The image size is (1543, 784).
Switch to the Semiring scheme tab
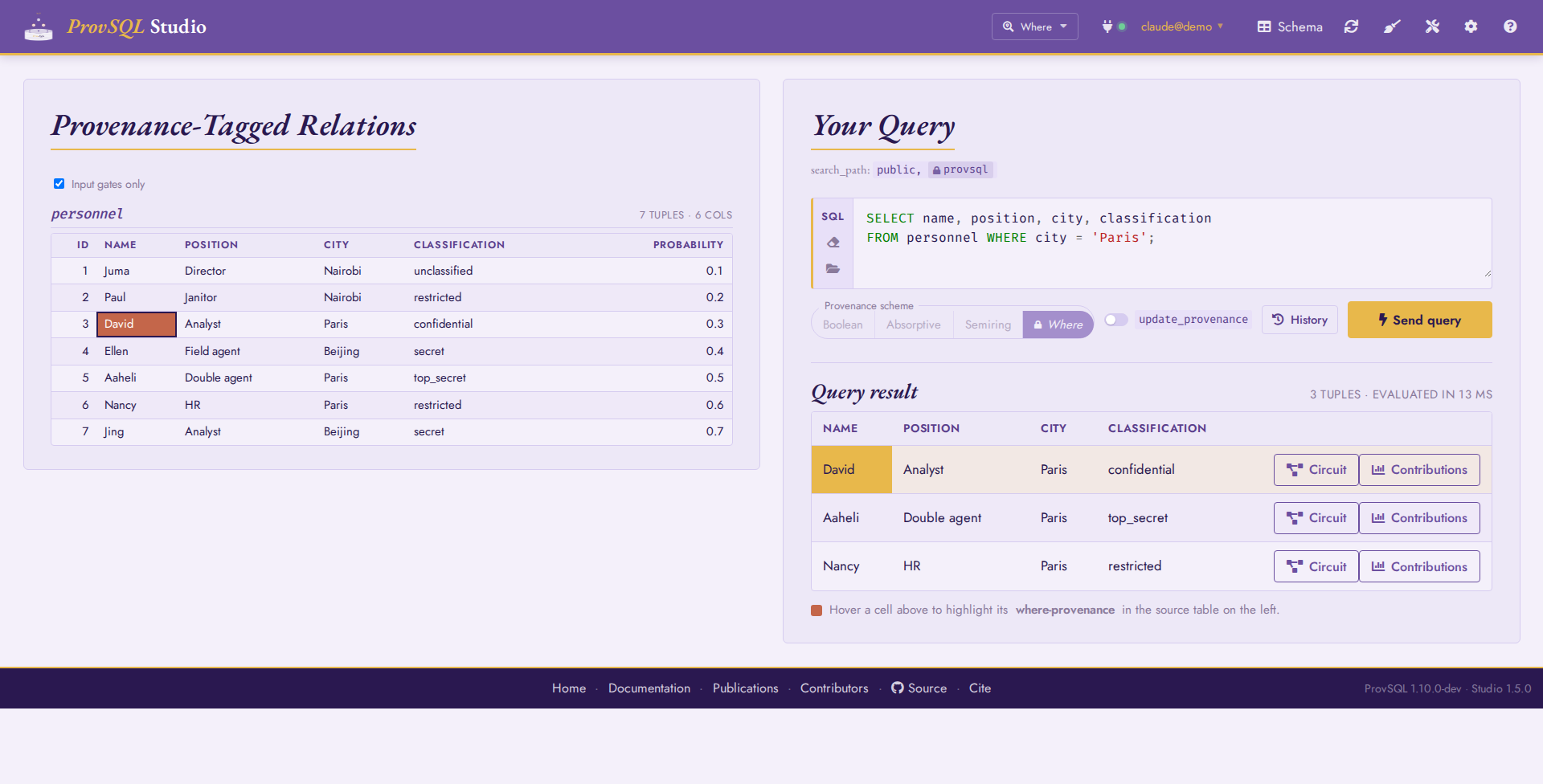(988, 325)
